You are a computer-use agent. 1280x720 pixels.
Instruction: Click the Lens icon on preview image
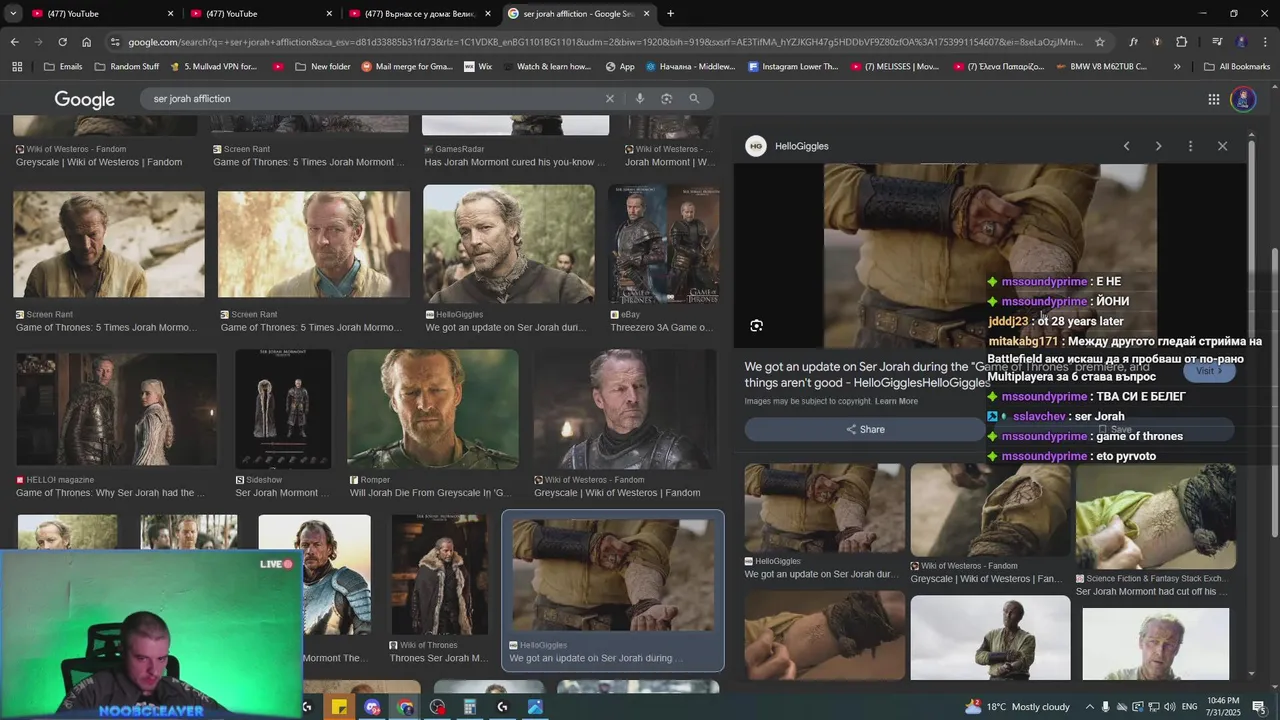[757, 325]
